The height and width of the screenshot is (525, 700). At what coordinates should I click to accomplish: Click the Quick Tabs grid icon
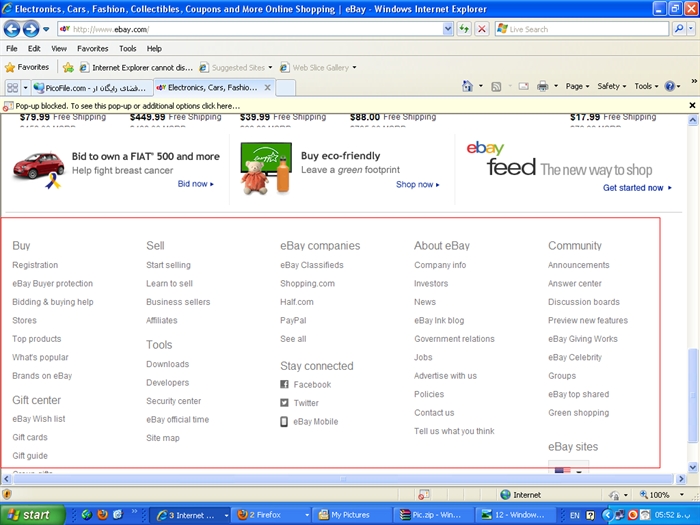click(x=12, y=88)
